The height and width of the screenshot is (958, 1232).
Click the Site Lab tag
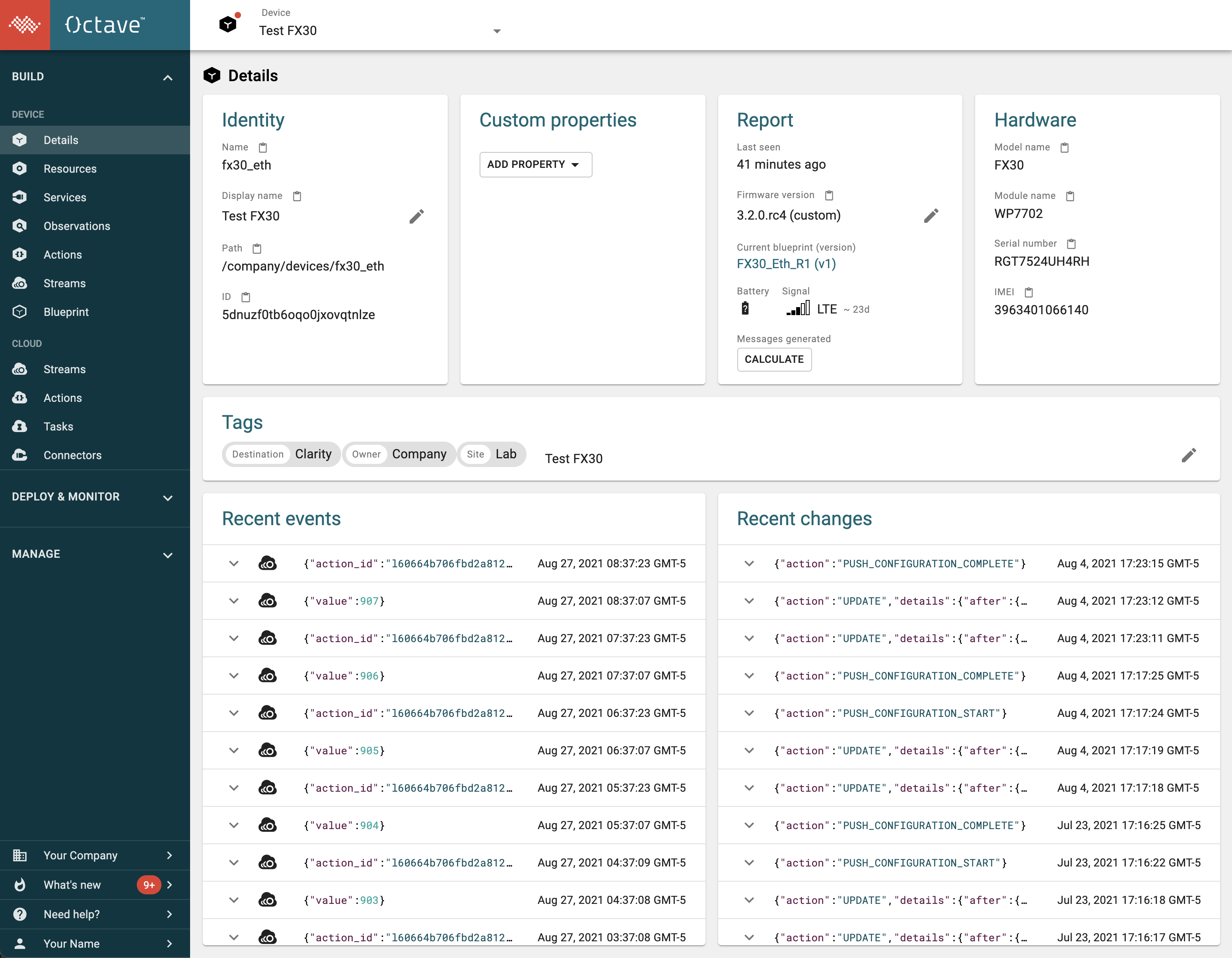(x=492, y=454)
